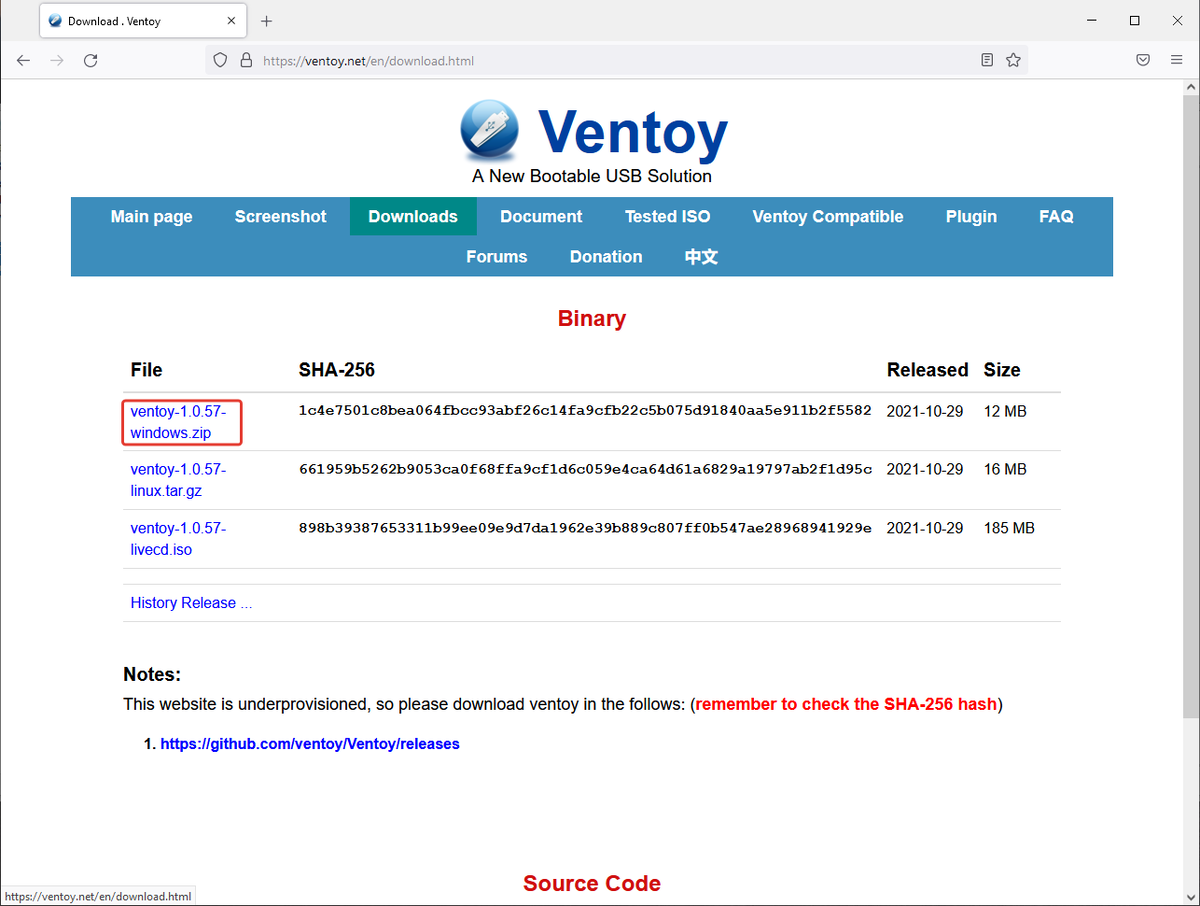
Task: Open the Ventoy Compatible menu item
Action: click(828, 216)
